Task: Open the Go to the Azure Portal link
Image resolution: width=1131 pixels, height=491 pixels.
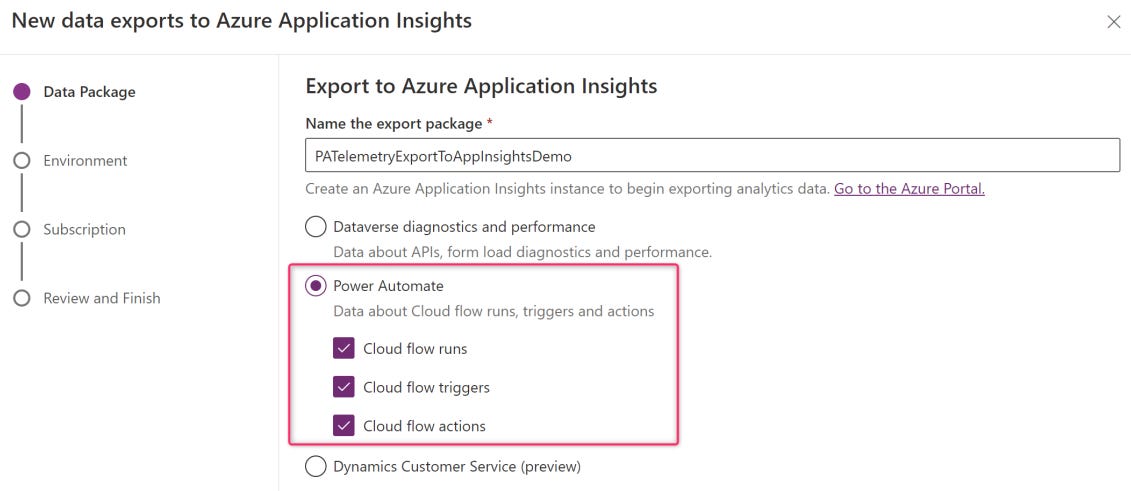Action: click(909, 189)
